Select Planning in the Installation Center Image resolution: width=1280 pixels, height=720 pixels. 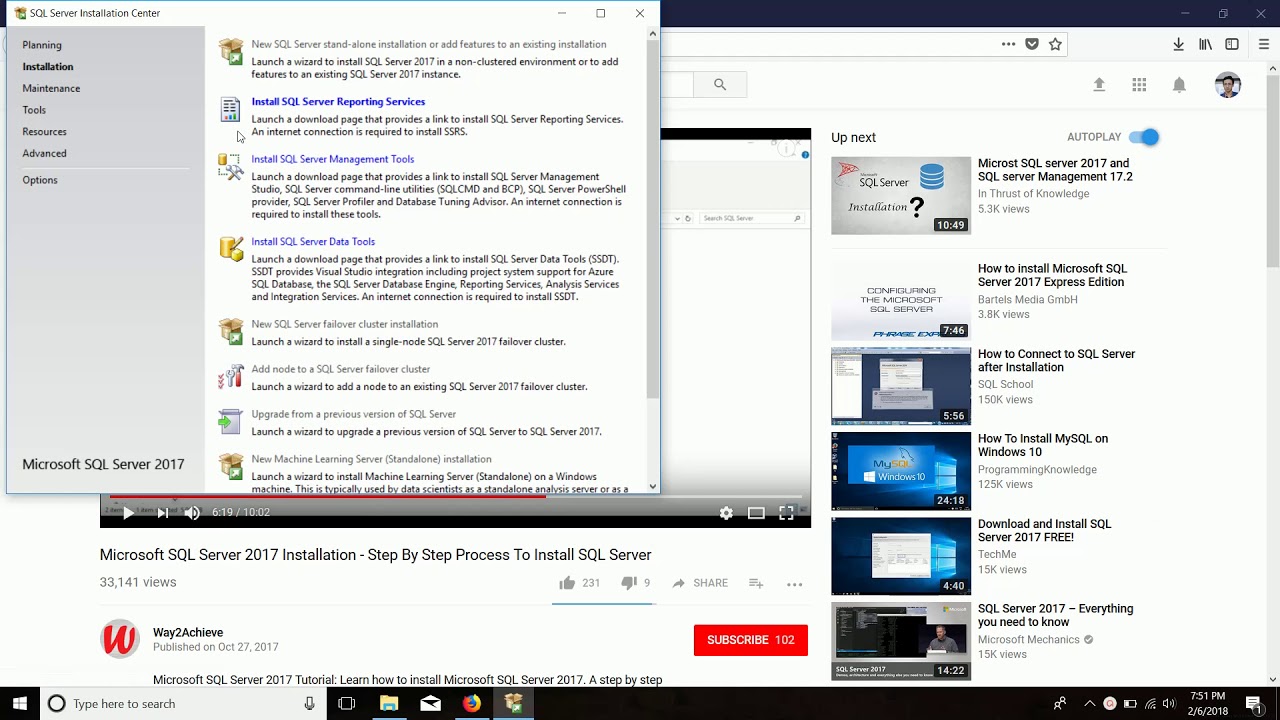coord(42,45)
